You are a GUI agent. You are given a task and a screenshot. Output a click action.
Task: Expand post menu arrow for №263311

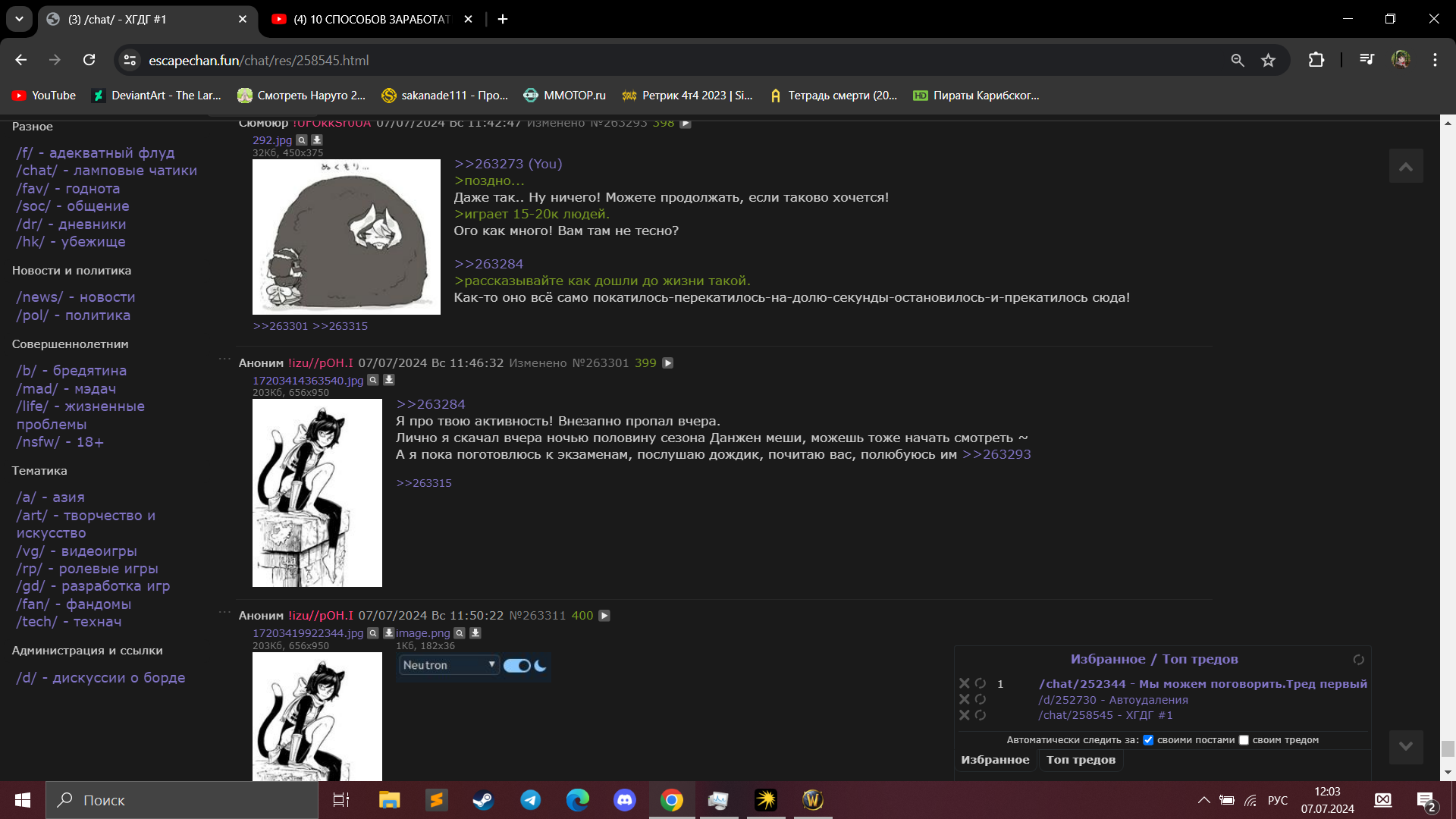coord(604,616)
